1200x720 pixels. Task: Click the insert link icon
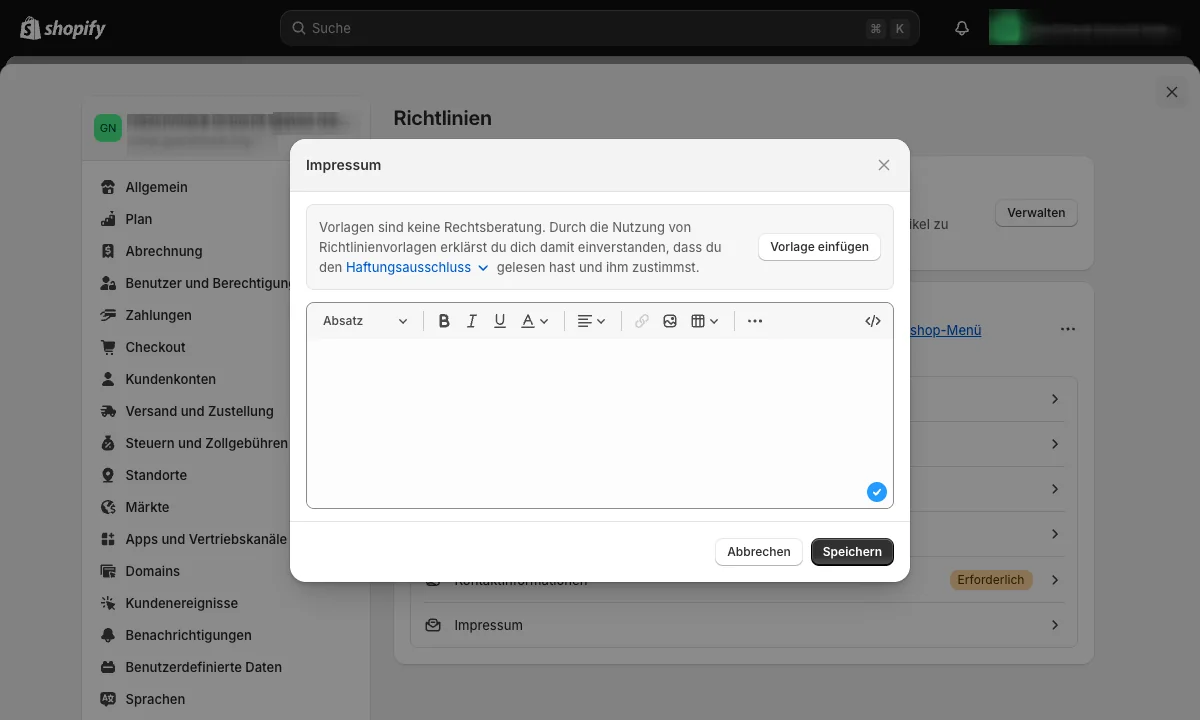click(x=642, y=321)
